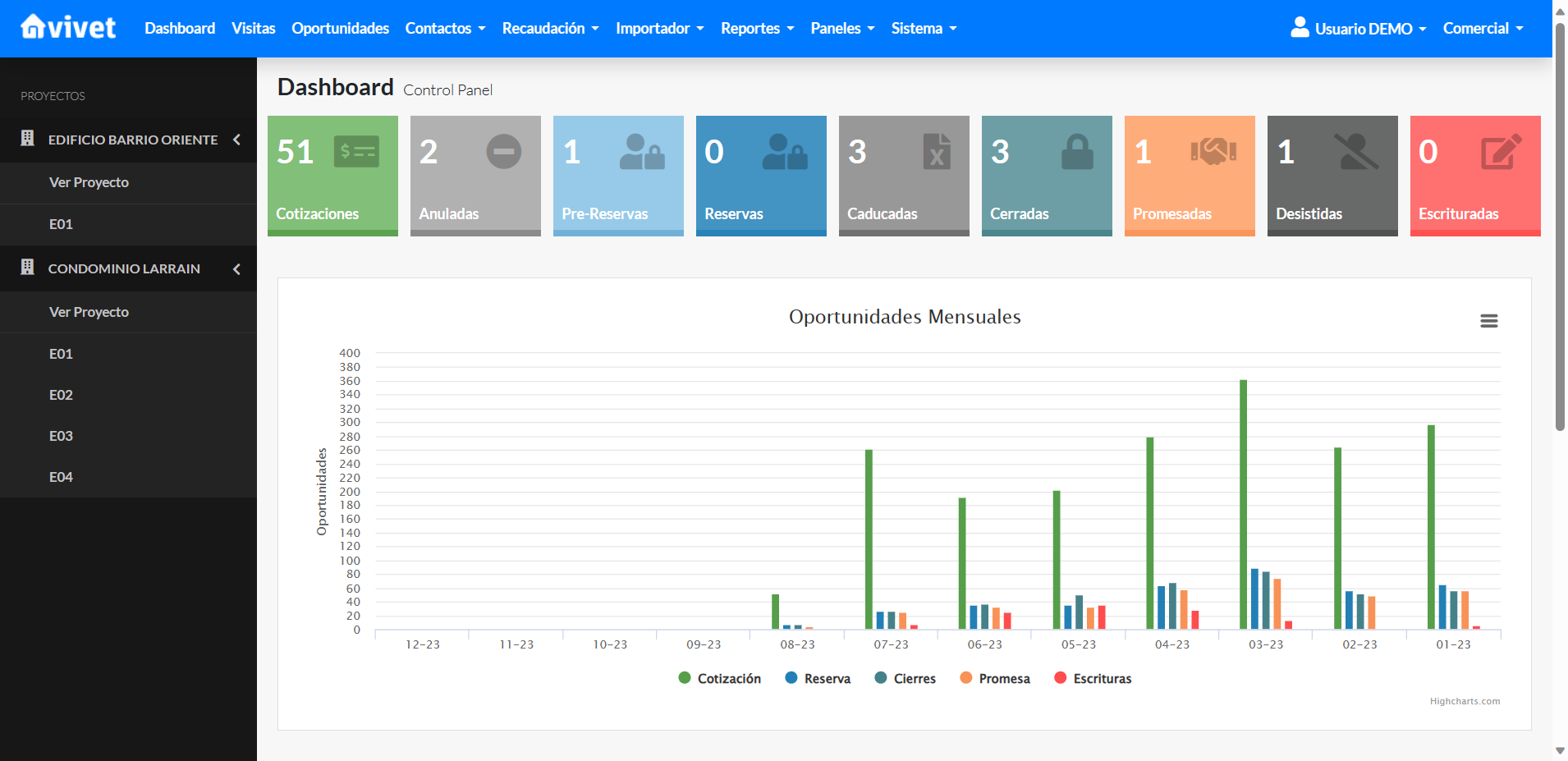Open the Recaudación dropdown menu
Viewport: 1568px width, 761px height.
549,28
